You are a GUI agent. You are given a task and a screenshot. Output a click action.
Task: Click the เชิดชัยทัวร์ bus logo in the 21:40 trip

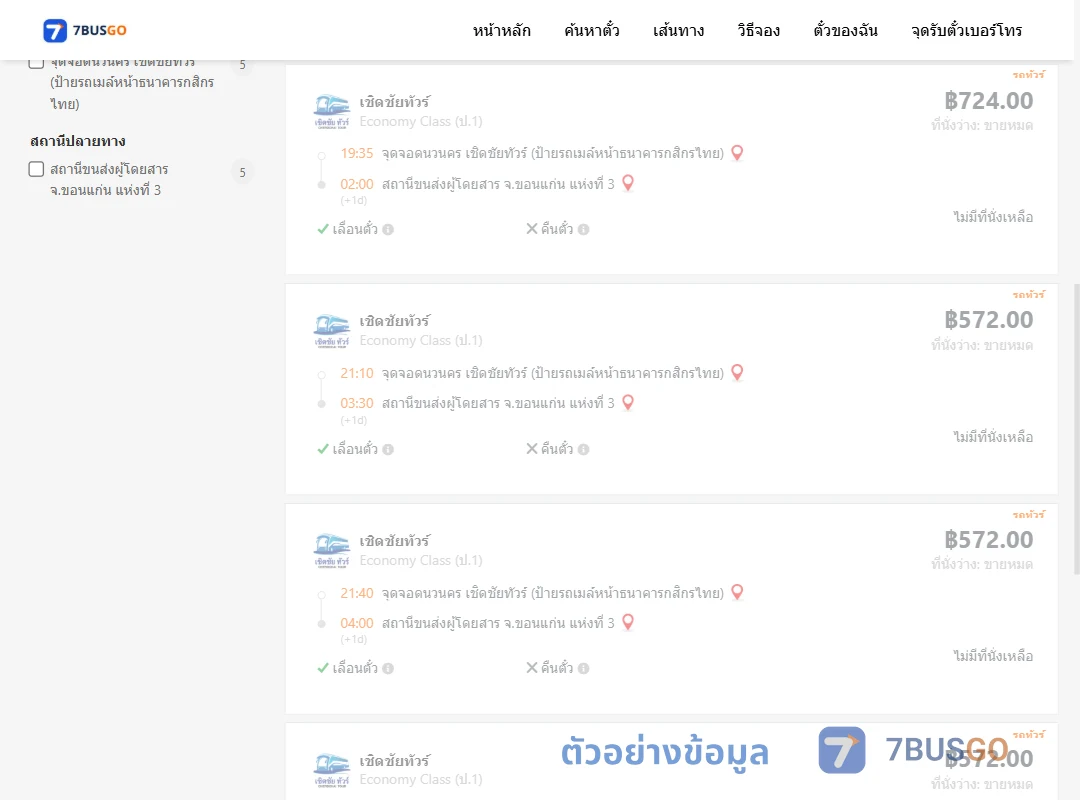(332, 551)
